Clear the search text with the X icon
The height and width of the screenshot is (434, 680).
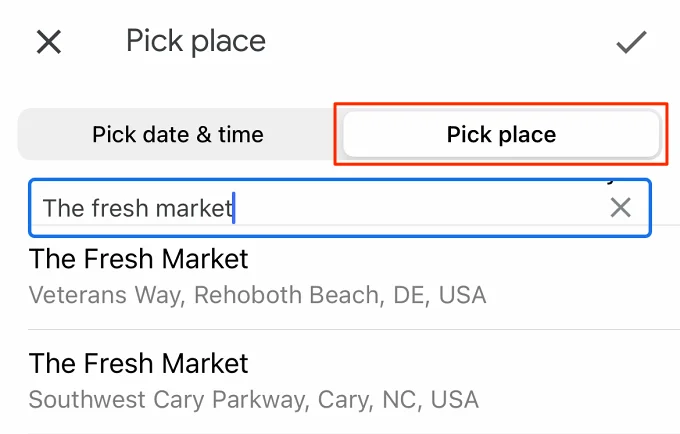click(621, 207)
